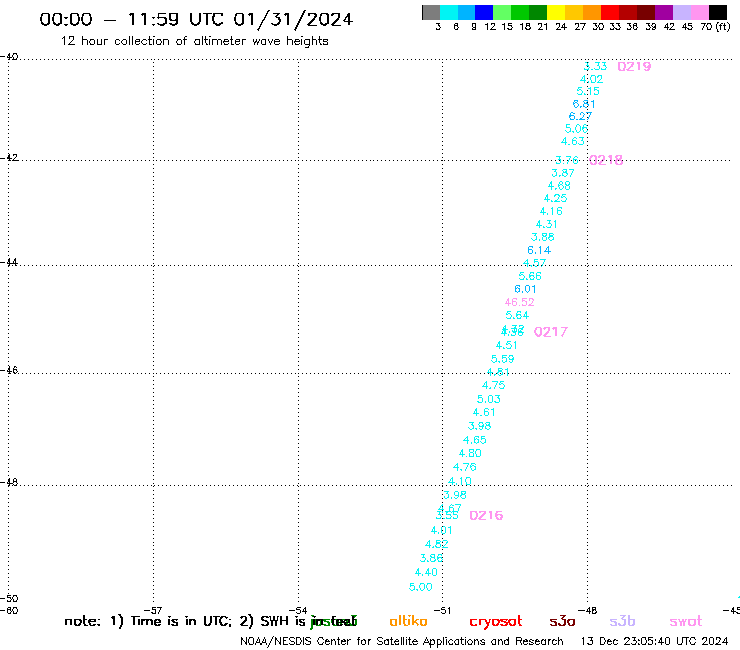Screen dimensions: 740x650
Task: Click the wave height value 4.68
Action: tap(559, 186)
